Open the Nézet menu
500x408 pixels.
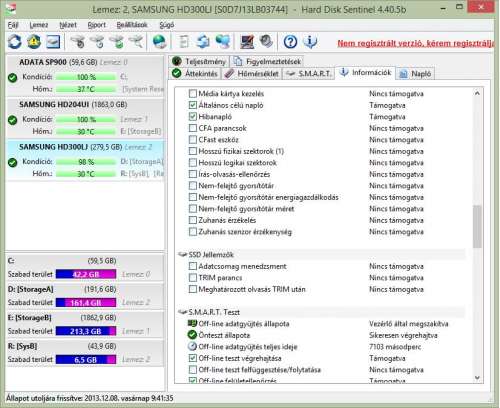point(68,25)
